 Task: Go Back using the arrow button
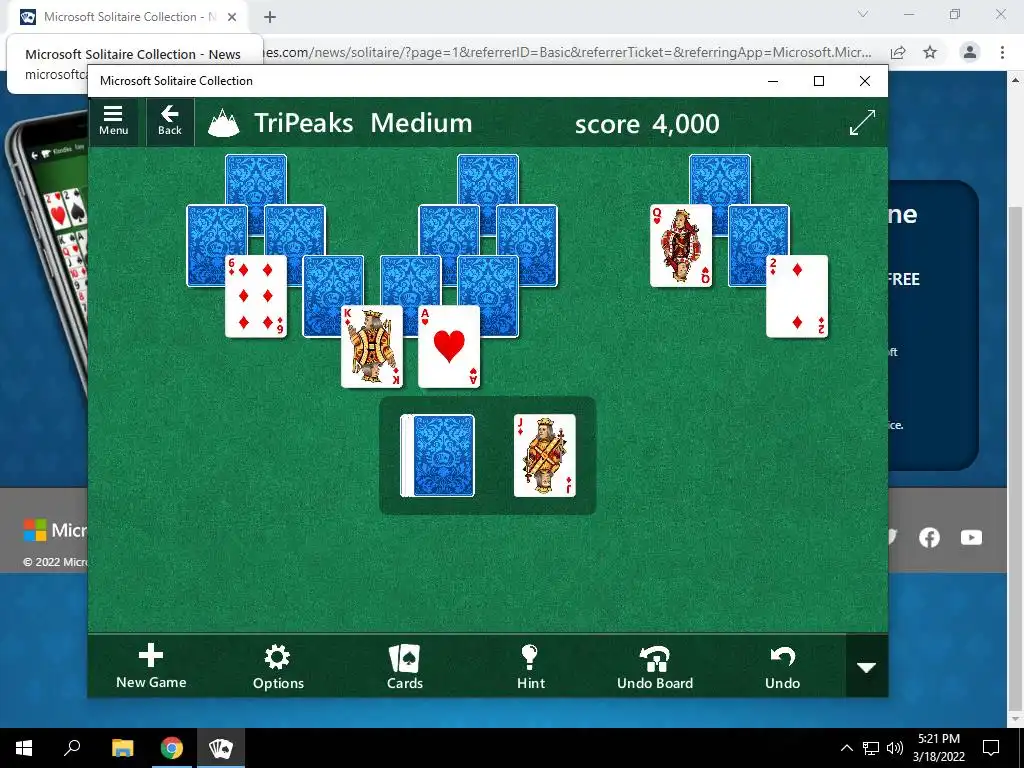click(170, 121)
